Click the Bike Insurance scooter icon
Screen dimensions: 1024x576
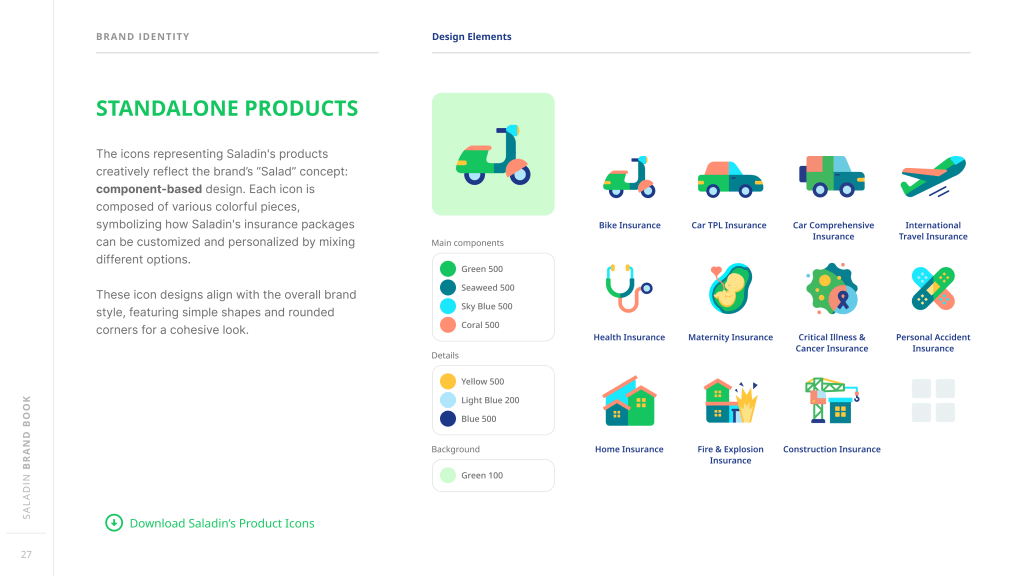[629, 178]
